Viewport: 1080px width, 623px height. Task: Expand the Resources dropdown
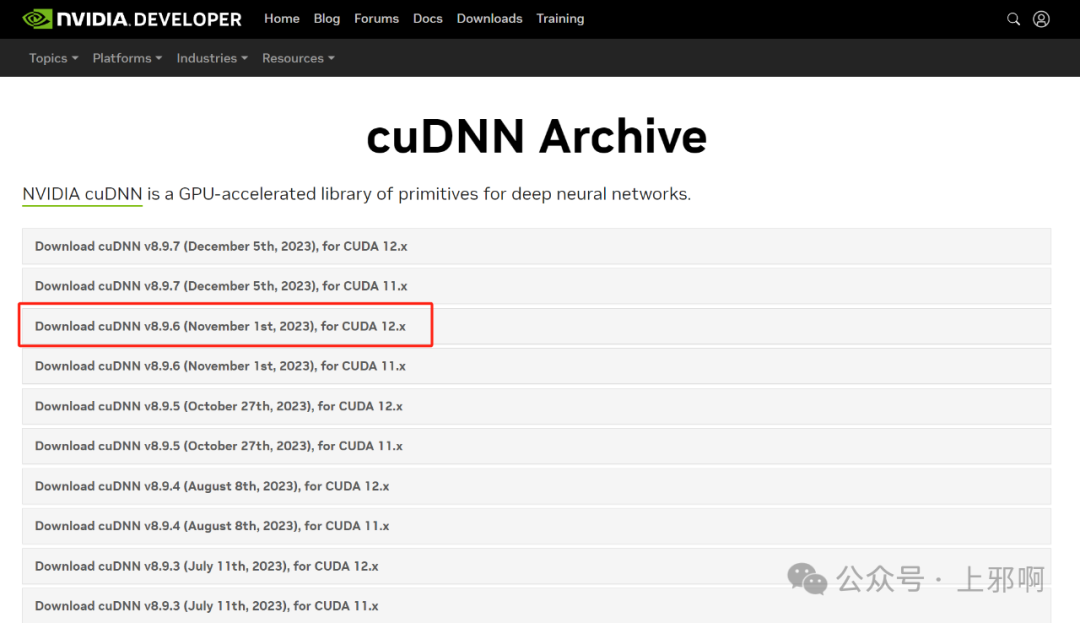(298, 58)
